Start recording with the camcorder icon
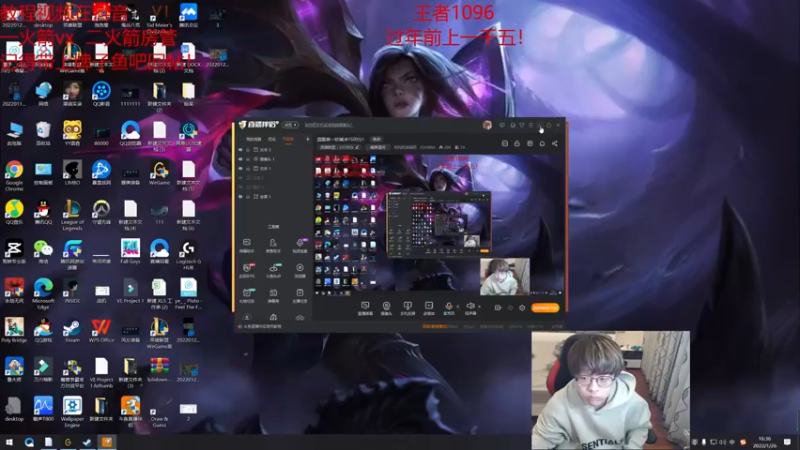Viewport: 800px width, 450px height. 497,308
